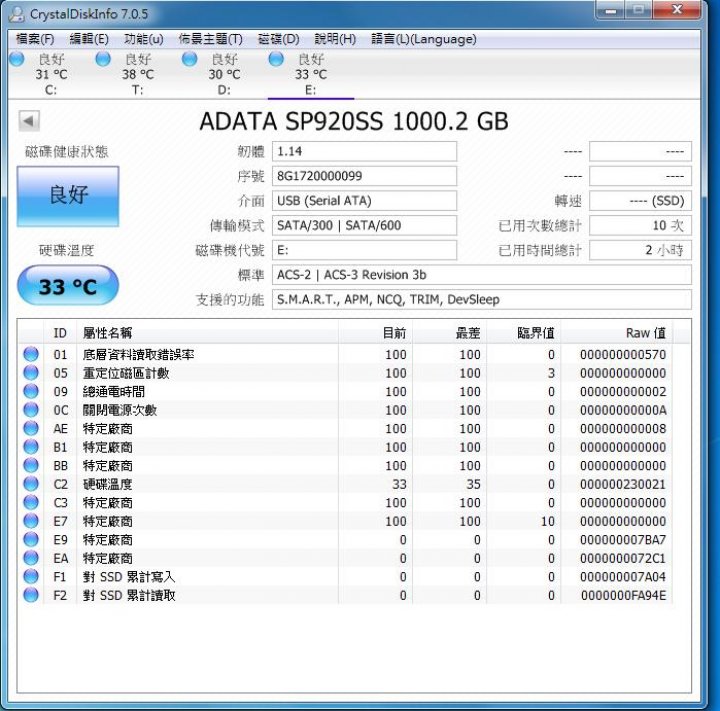Click status orb of attribute BB
The width and height of the screenshot is (720, 711).
(31, 465)
